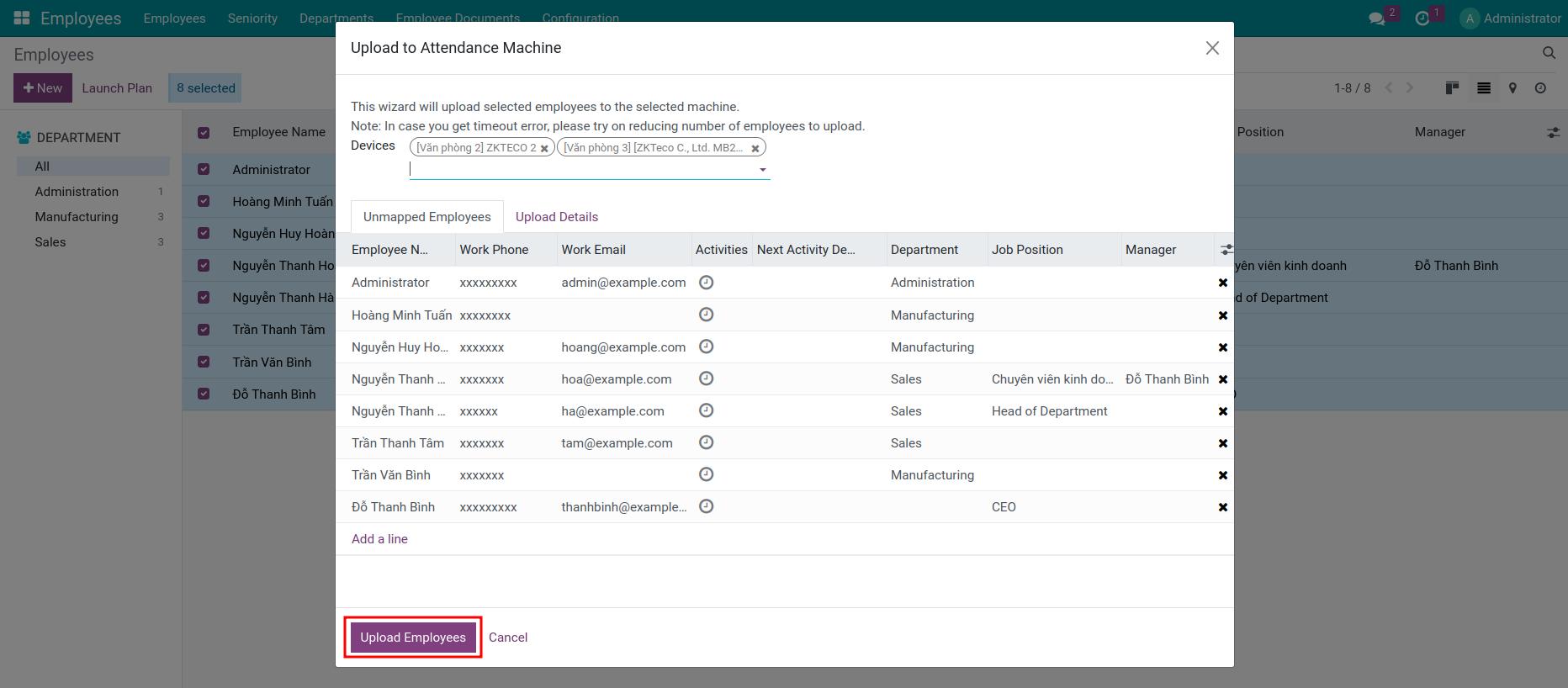Open optional columns toggle in dialog table
The image size is (1568, 688).
click(1226, 250)
